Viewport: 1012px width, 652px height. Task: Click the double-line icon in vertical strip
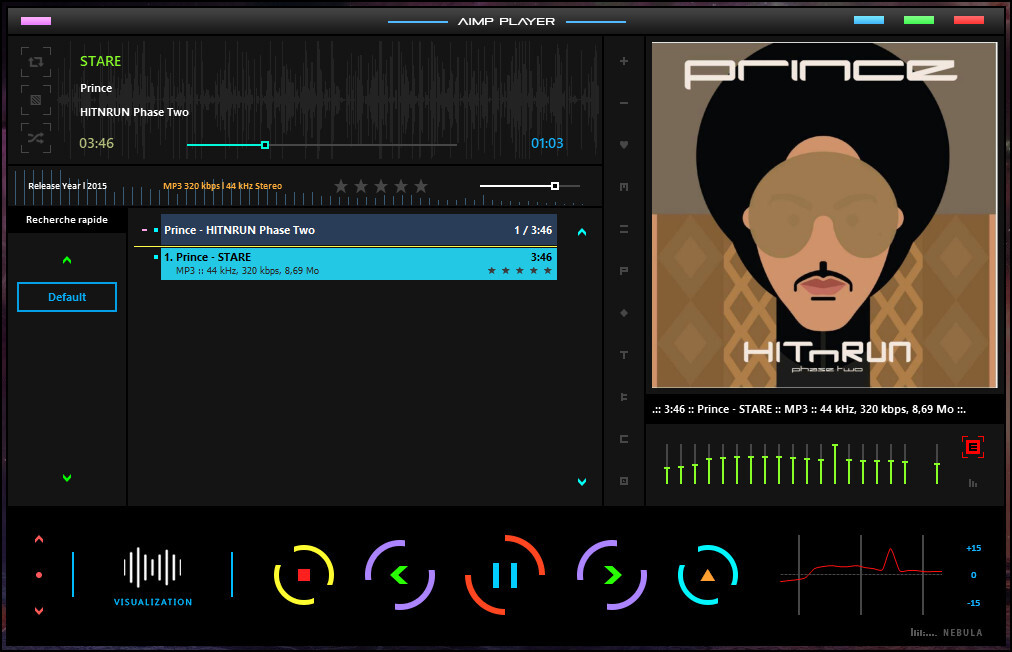623,229
